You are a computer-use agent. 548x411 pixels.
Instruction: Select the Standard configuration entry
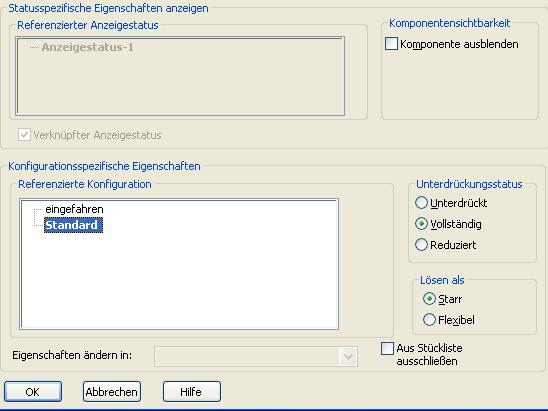[x=73, y=225]
